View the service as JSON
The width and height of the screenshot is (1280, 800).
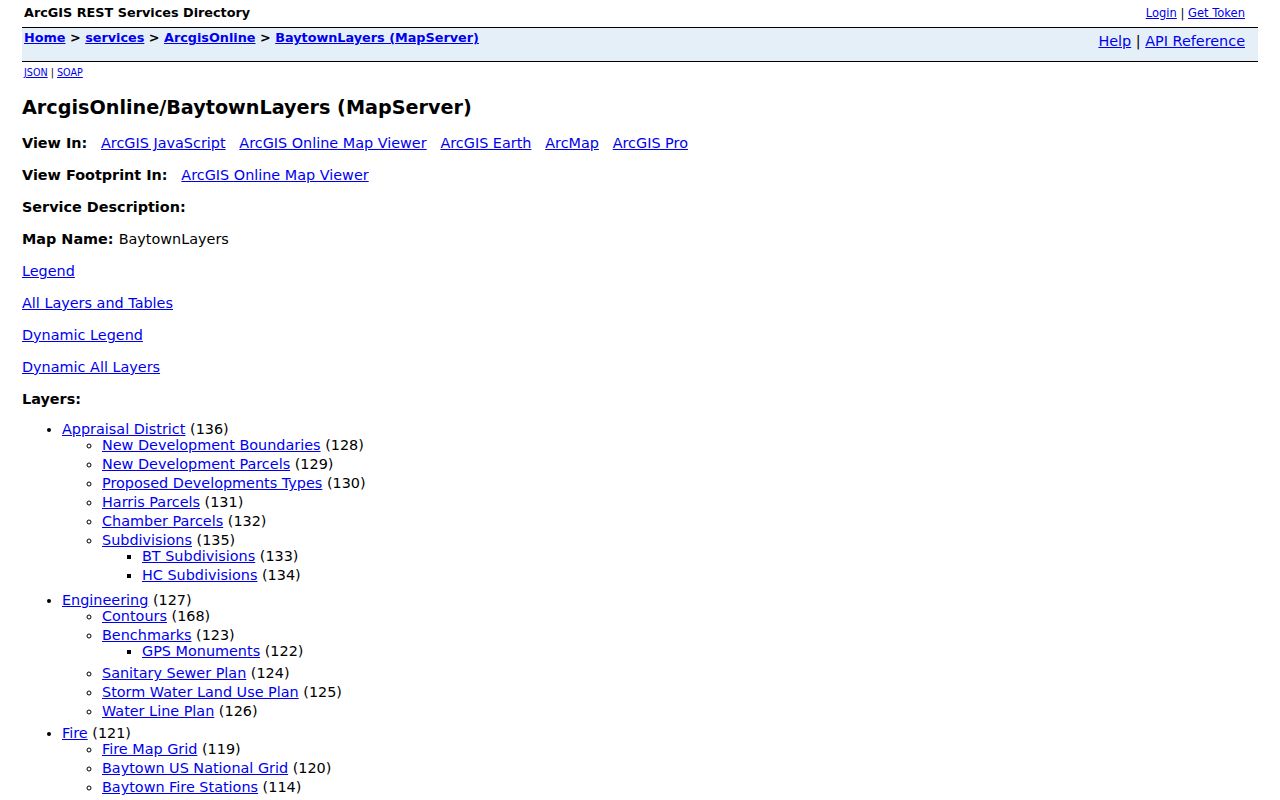[x=36, y=72]
